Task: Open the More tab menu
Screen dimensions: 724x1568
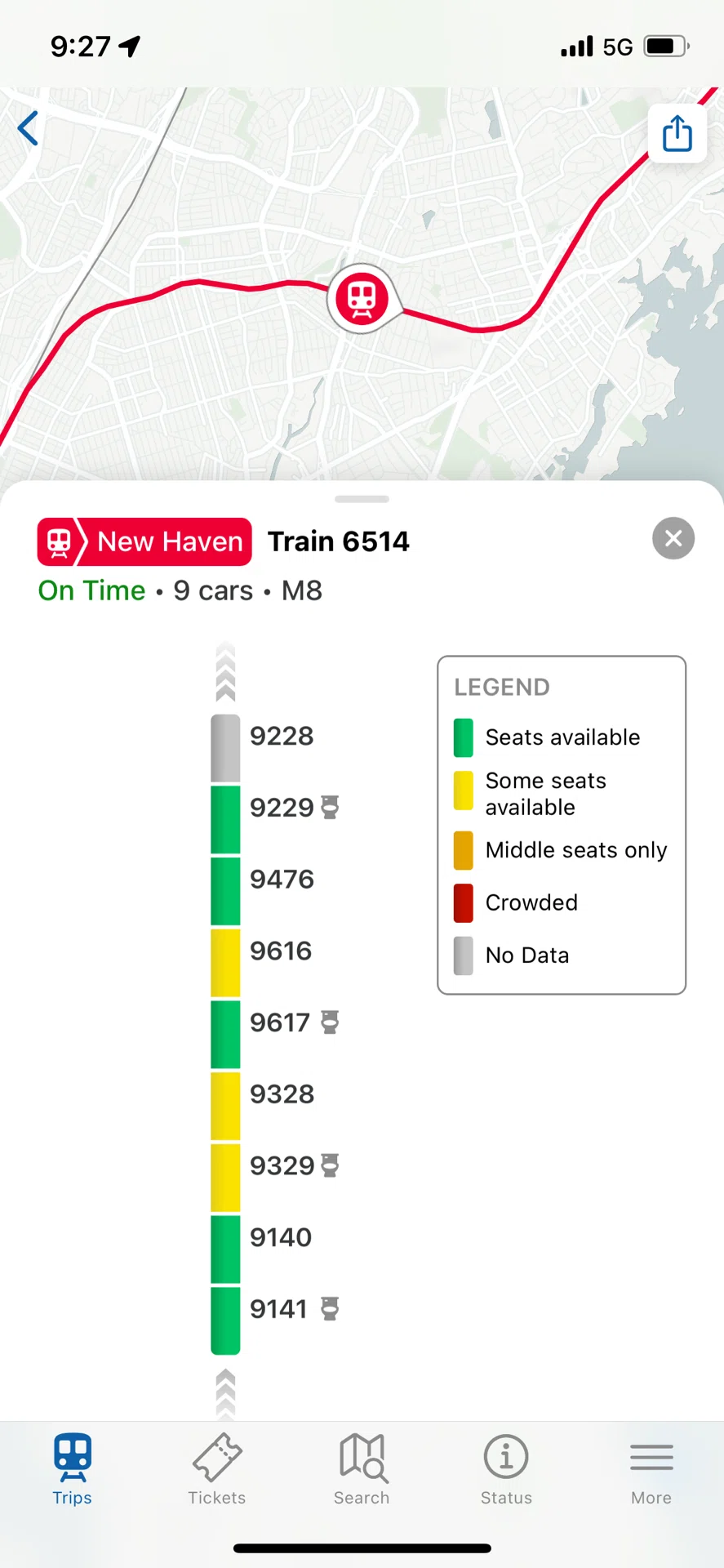Action: [x=651, y=1469]
